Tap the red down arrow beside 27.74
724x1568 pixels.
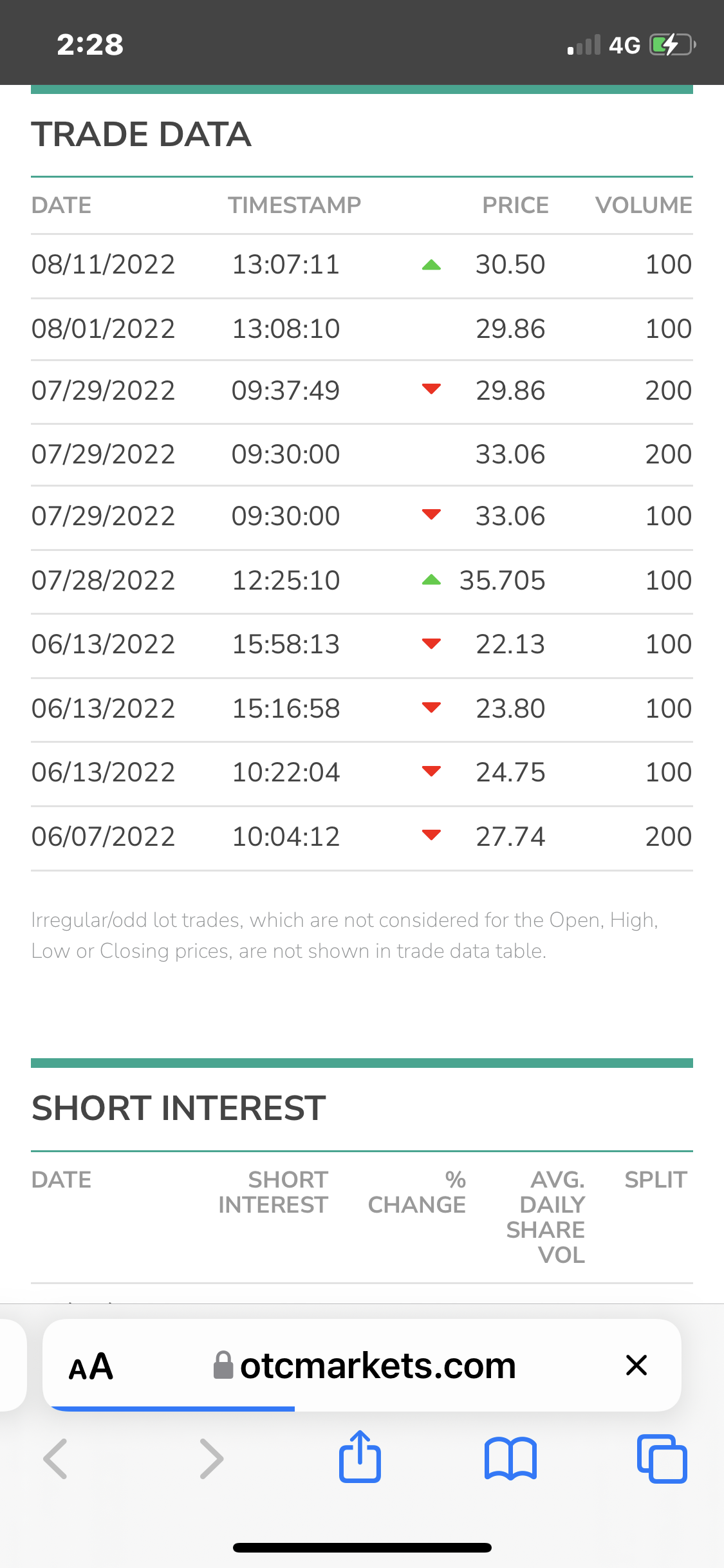(x=431, y=835)
